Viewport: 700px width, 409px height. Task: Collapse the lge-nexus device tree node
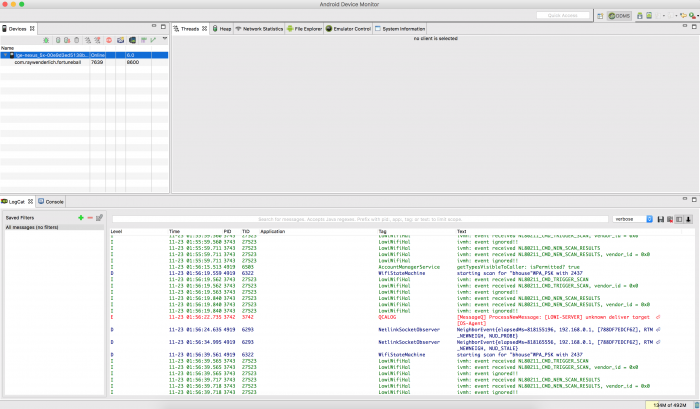click(x=5, y=55)
